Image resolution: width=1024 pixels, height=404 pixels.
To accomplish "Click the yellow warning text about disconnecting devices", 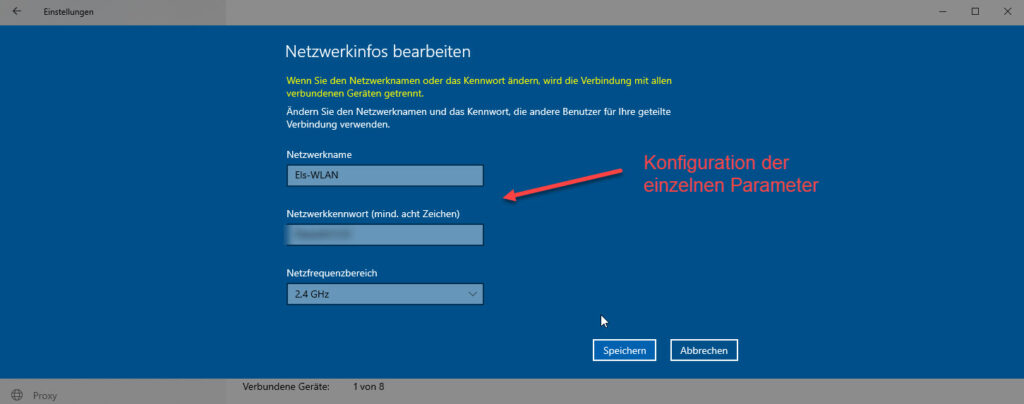I will pyautogui.click(x=479, y=87).
